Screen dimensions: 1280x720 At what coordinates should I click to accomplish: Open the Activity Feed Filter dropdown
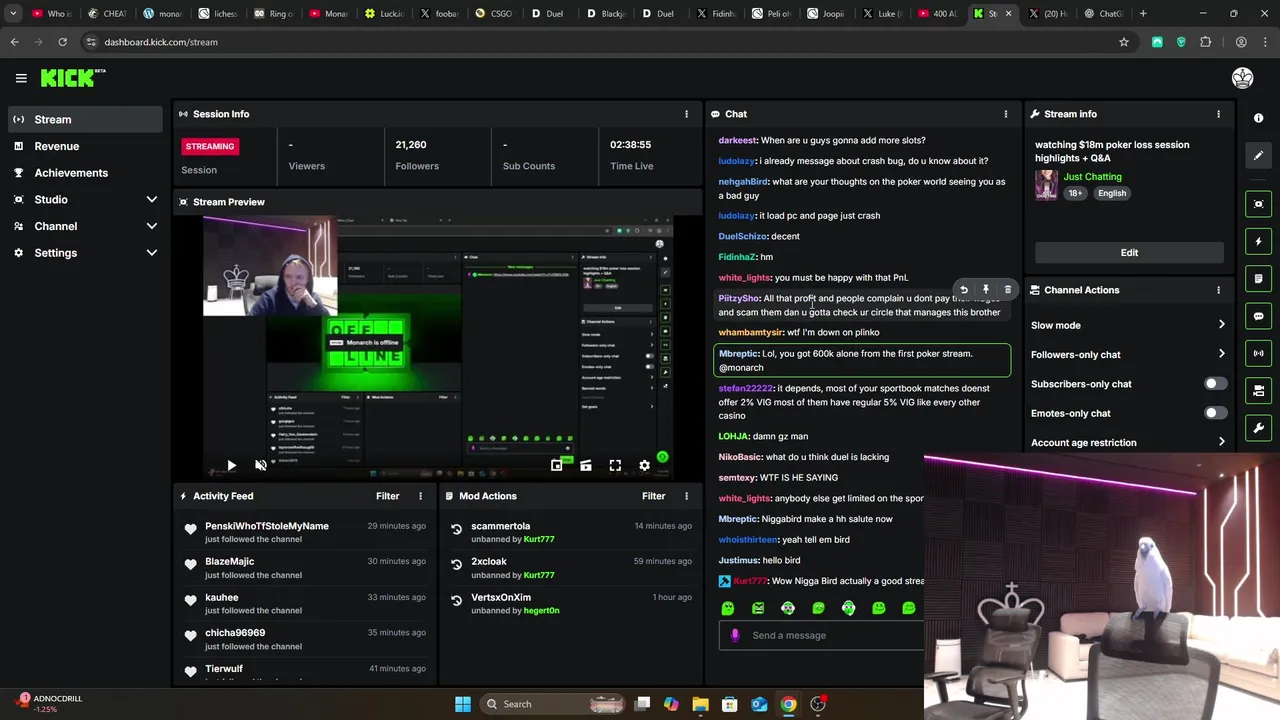388,496
